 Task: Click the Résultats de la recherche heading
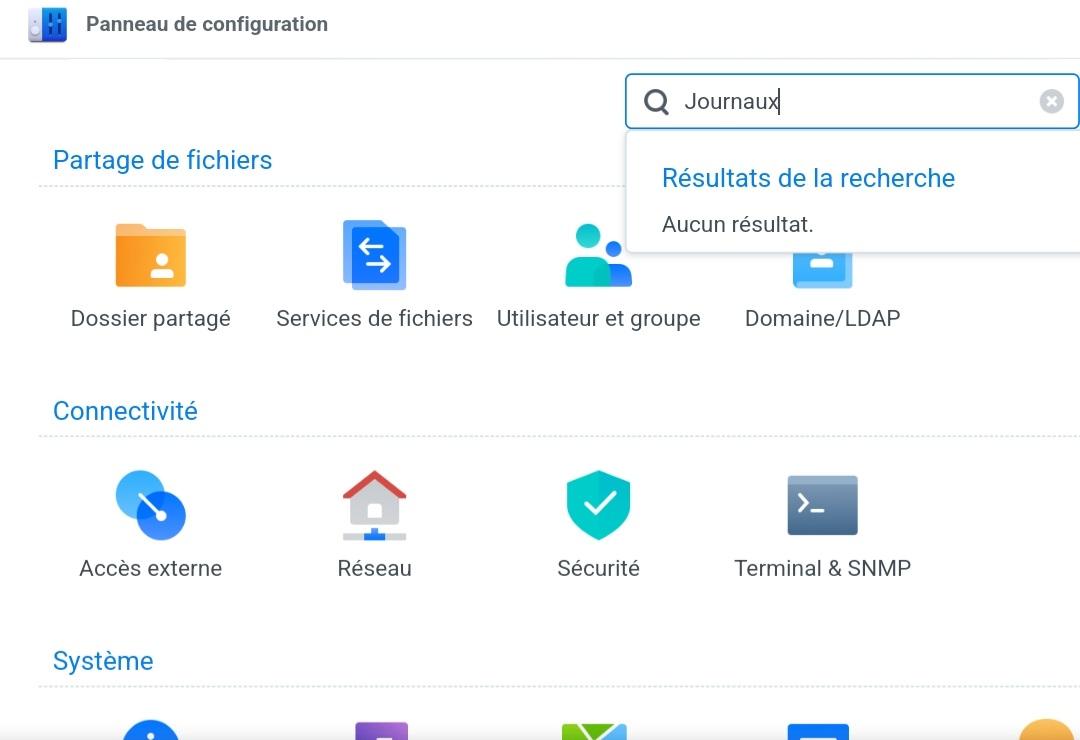pyautogui.click(x=808, y=178)
